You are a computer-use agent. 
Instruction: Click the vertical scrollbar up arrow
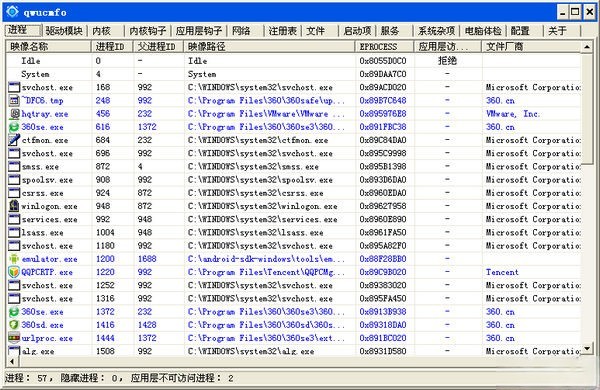point(587,47)
